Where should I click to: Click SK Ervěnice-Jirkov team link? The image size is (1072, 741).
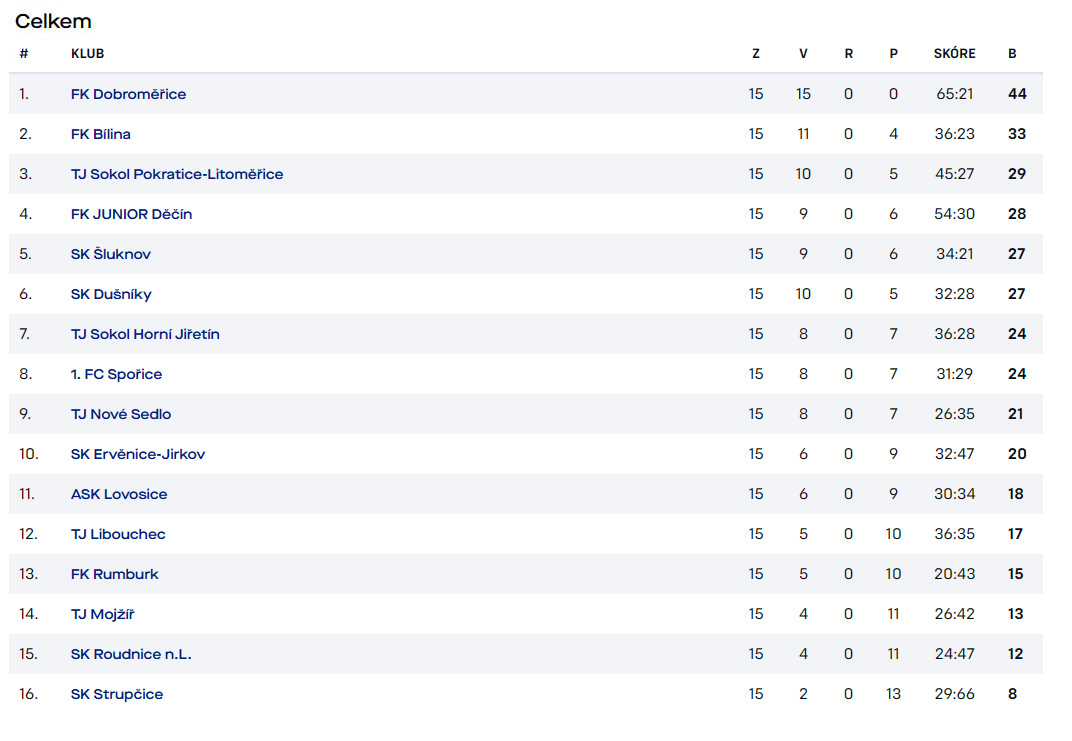point(138,454)
